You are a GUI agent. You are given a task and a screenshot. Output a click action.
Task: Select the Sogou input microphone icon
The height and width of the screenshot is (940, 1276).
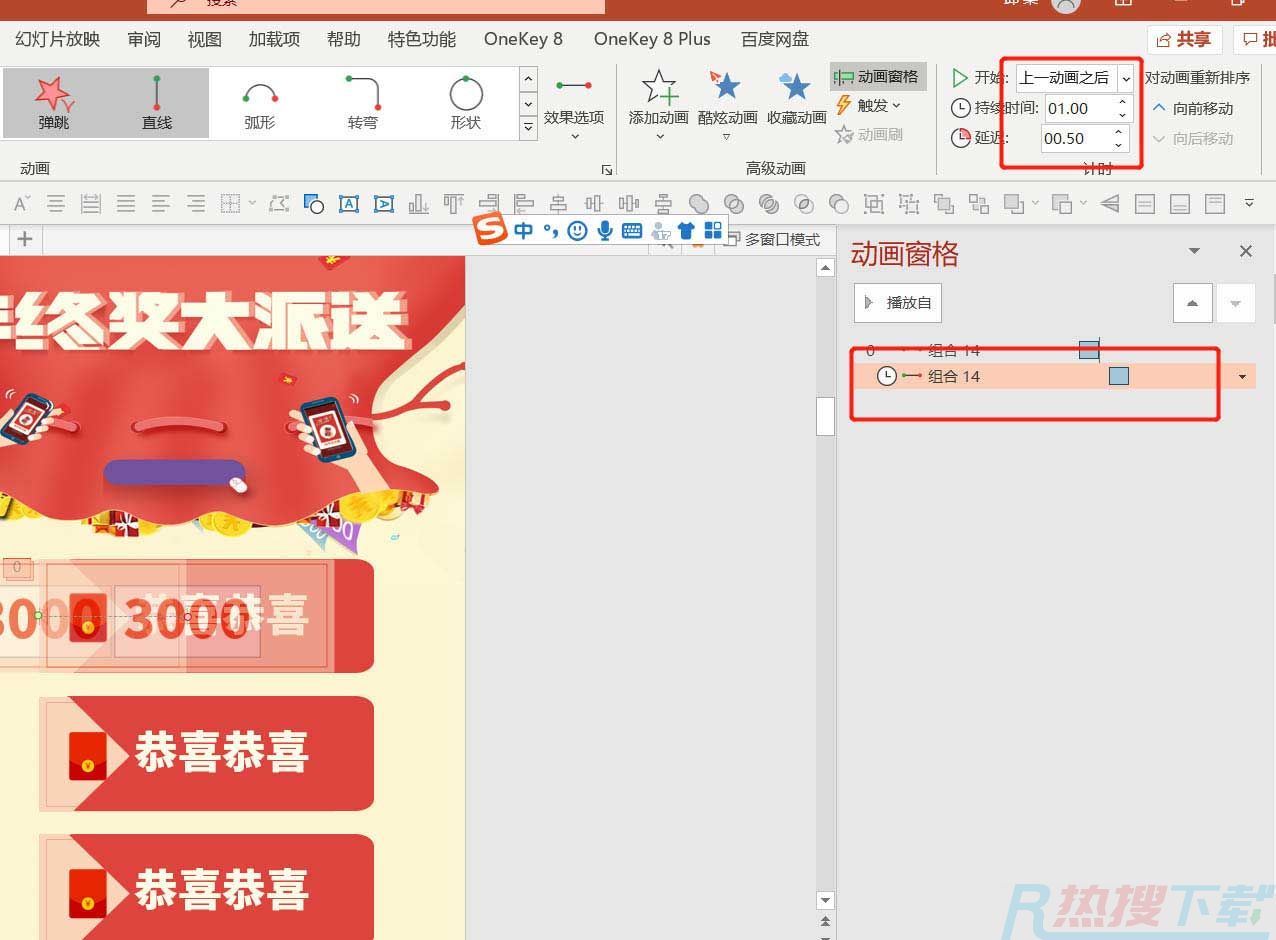coord(605,230)
